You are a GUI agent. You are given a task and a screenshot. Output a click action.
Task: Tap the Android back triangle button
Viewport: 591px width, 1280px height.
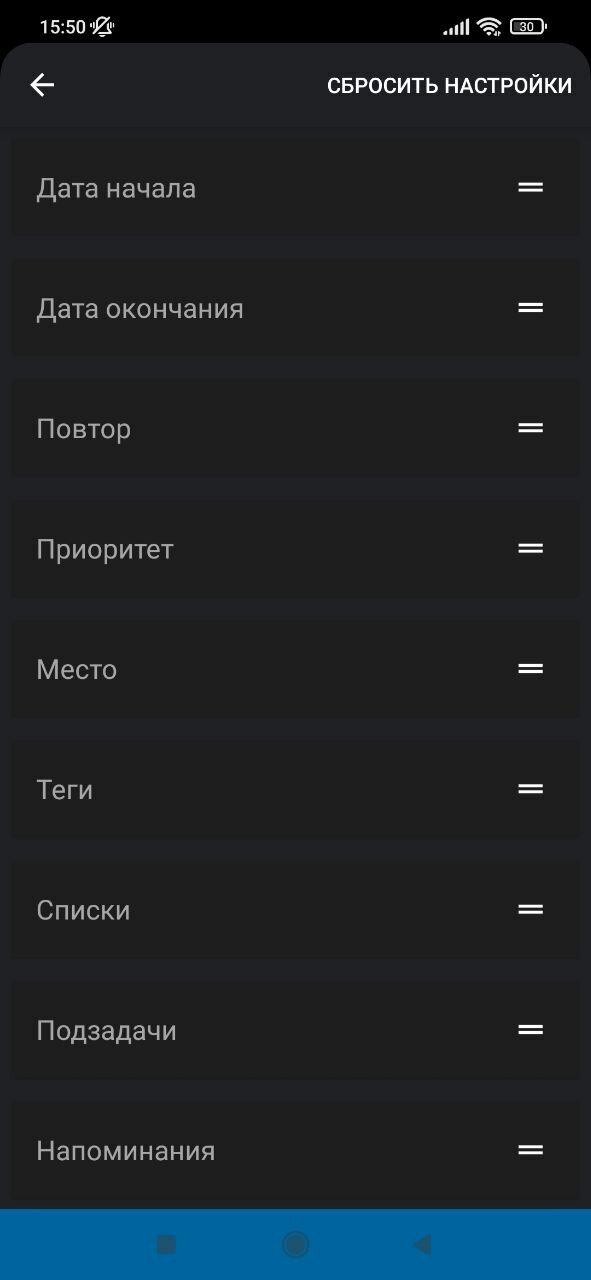click(x=422, y=1244)
